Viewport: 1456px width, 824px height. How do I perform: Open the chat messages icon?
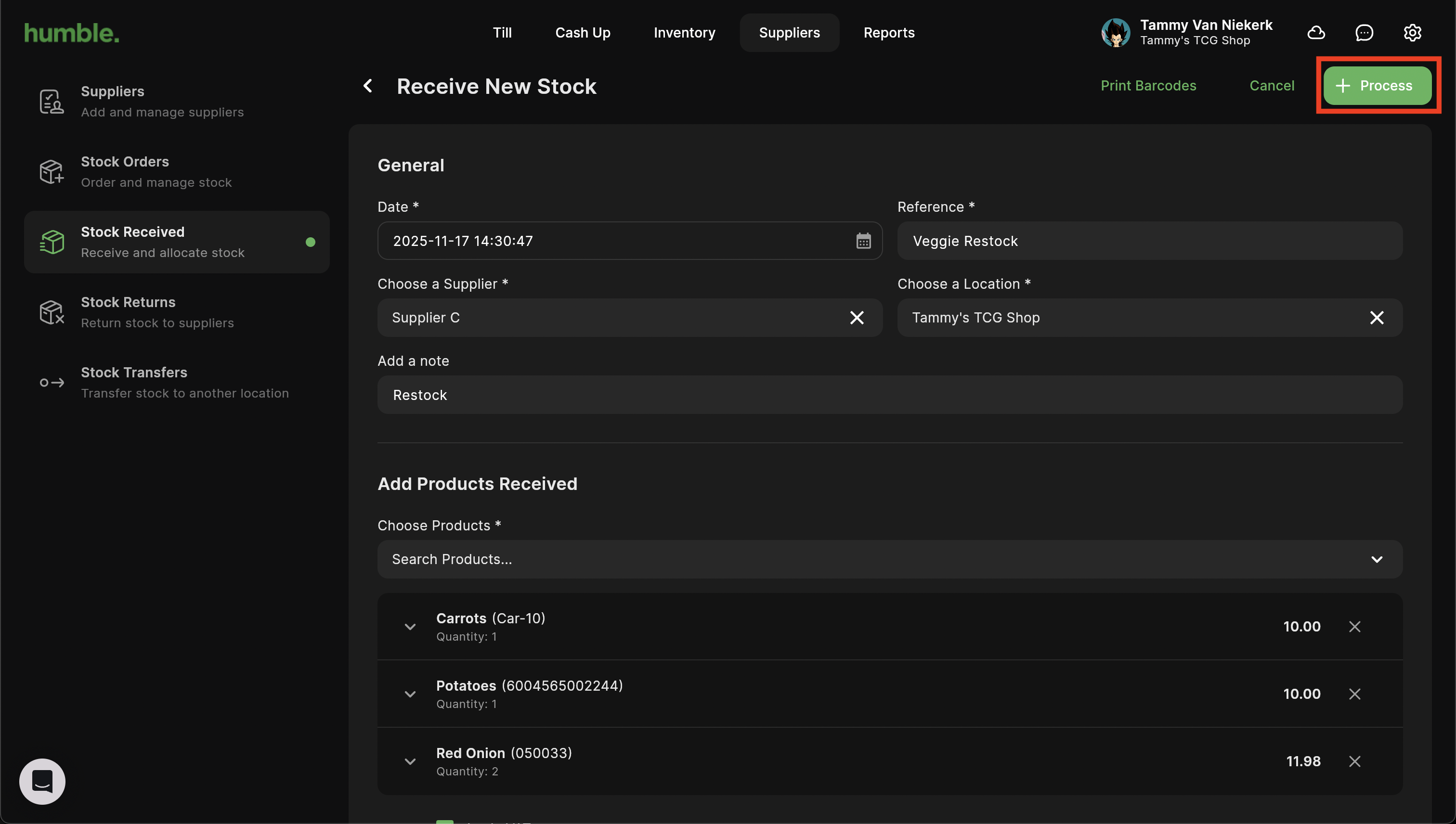point(1364,33)
